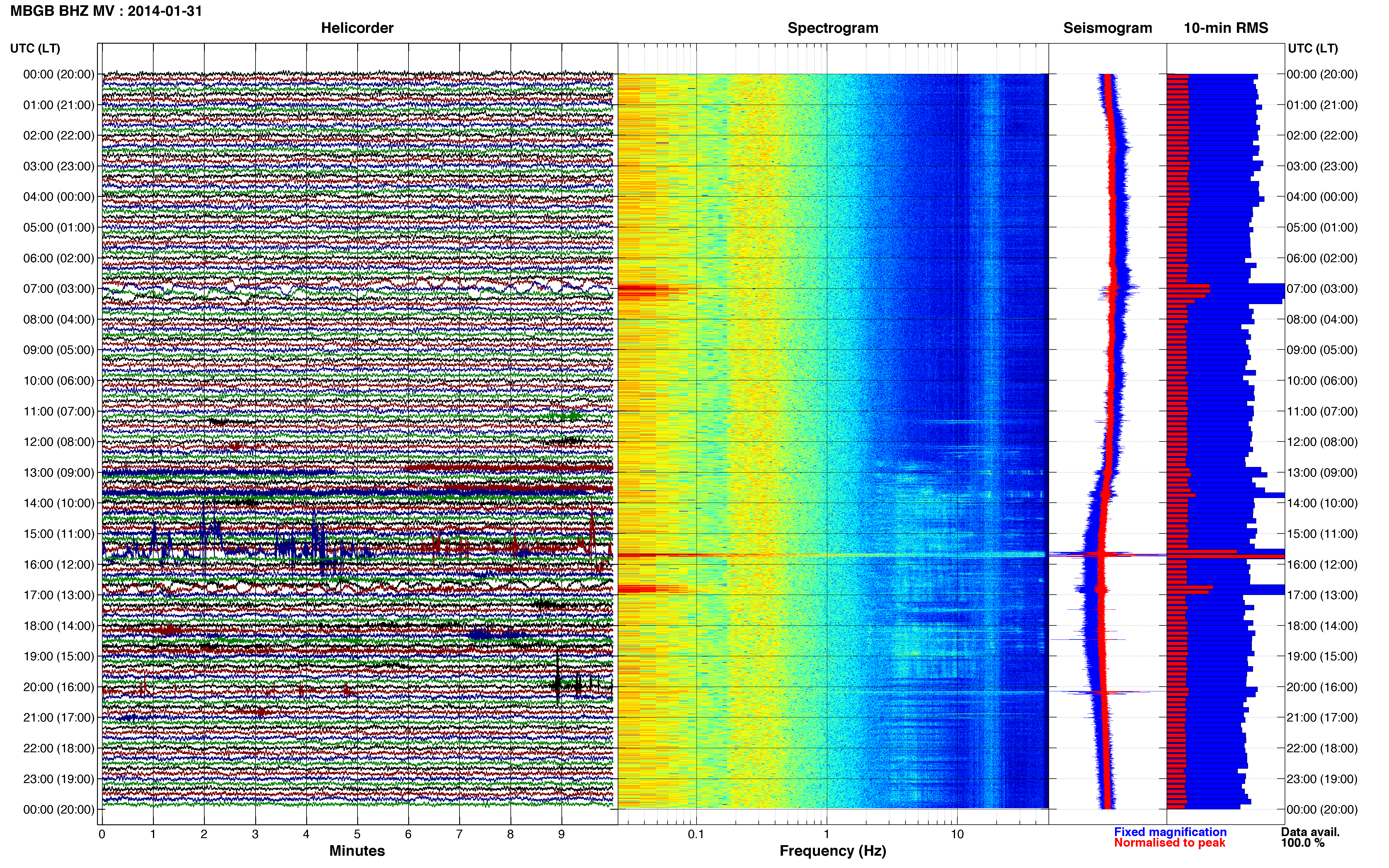Click the 10-min RMS panel heading
The width and height of the screenshot is (1389, 868).
1226,28
